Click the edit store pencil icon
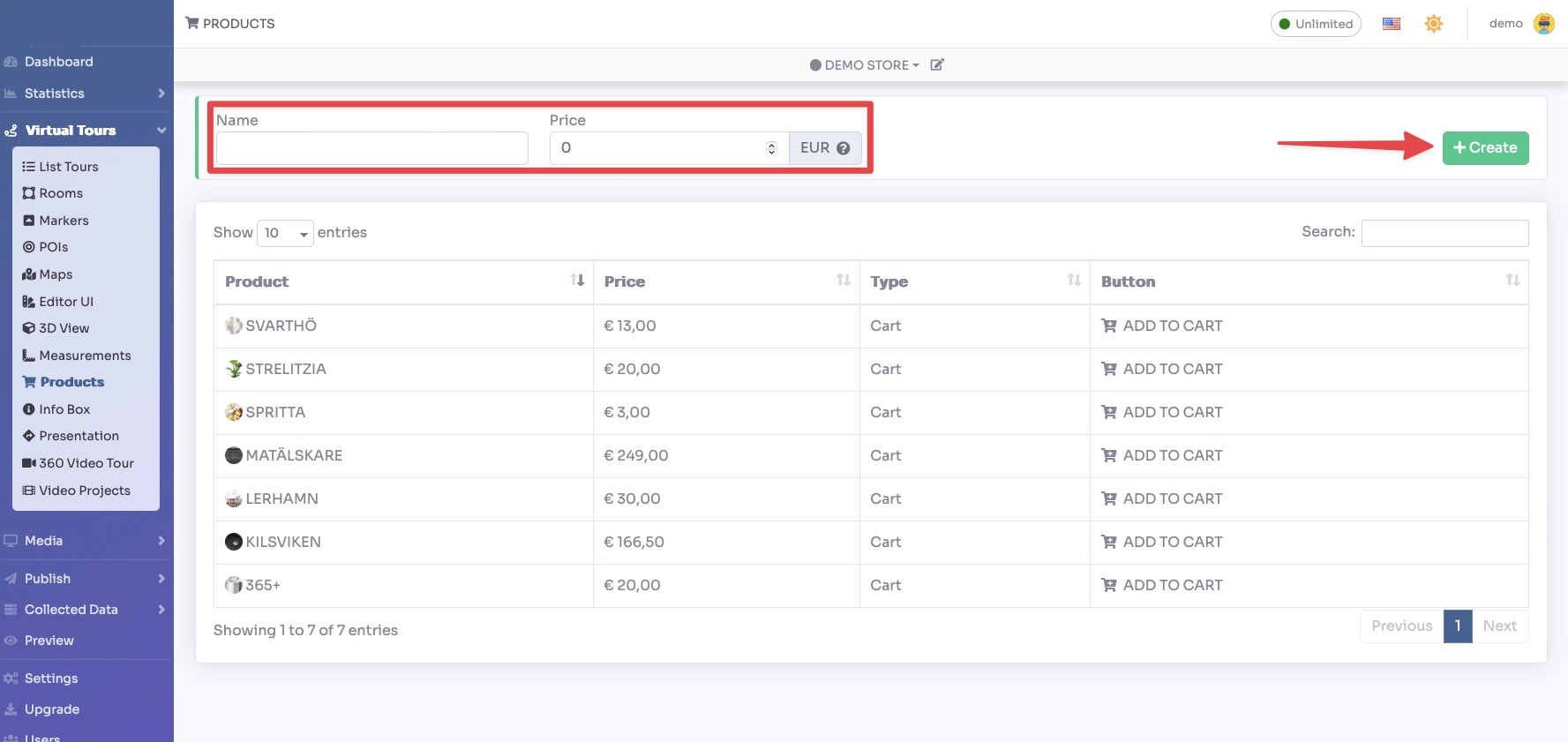Image resolution: width=1568 pixels, height=742 pixels. [937, 64]
